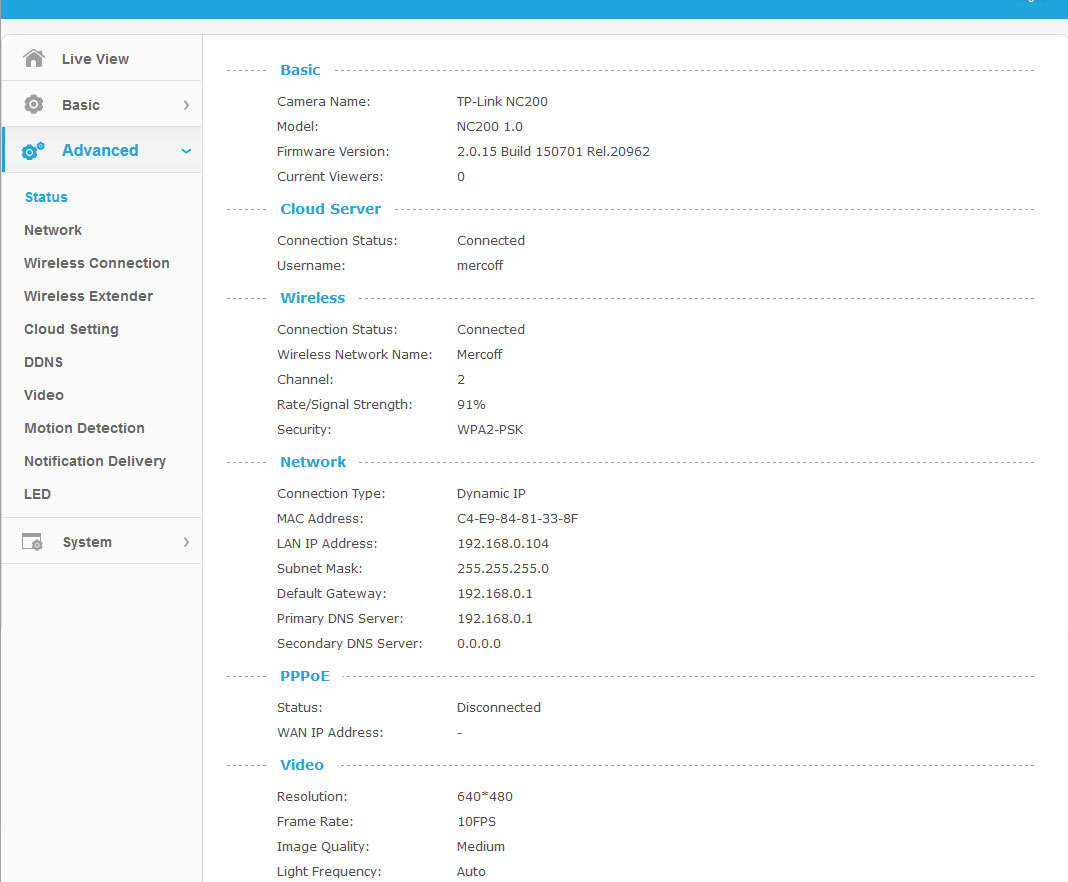Click subnet mask 255.255.255.0
Screen dimensions: 1068x882
(x=503, y=569)
